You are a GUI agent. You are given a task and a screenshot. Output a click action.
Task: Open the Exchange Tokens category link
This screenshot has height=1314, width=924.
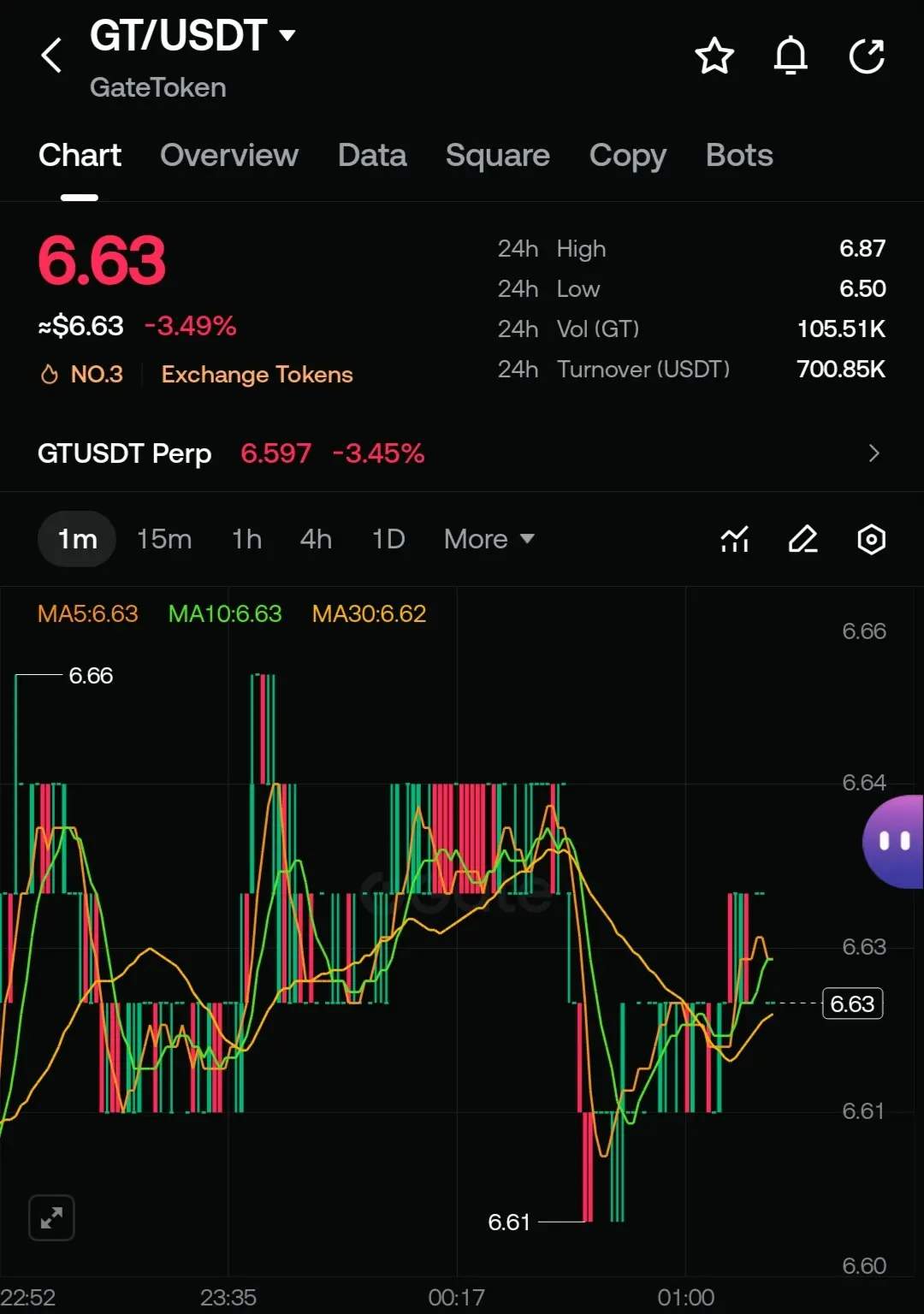257,375
